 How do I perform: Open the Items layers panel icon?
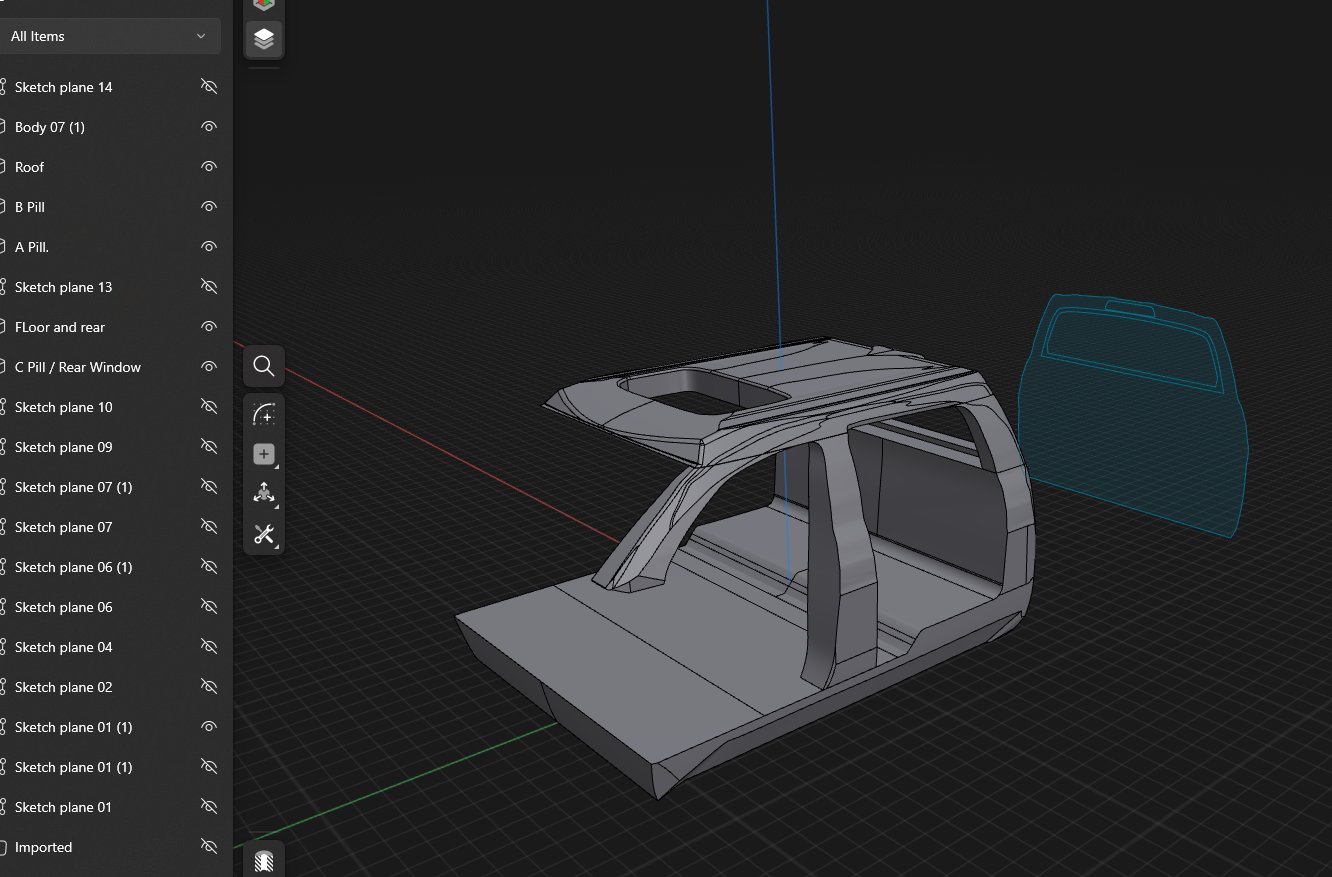click(264, 39)
